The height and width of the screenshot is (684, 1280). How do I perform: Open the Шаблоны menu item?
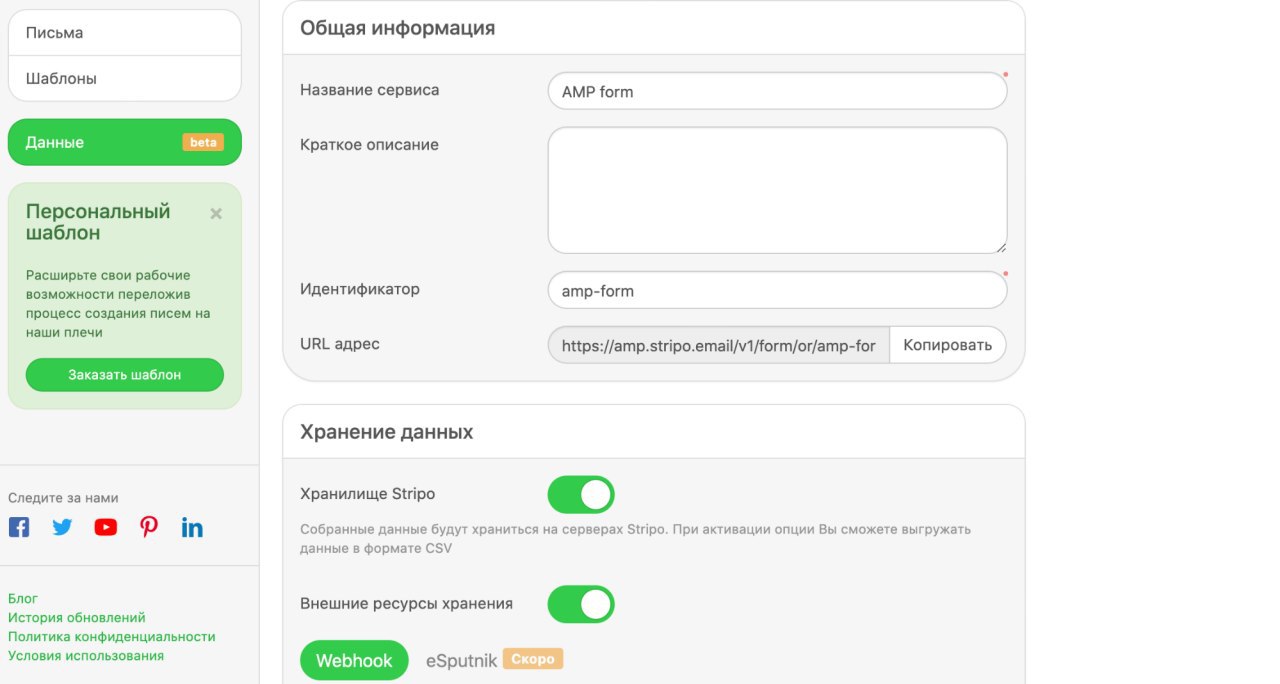click(x=125, y=78)
